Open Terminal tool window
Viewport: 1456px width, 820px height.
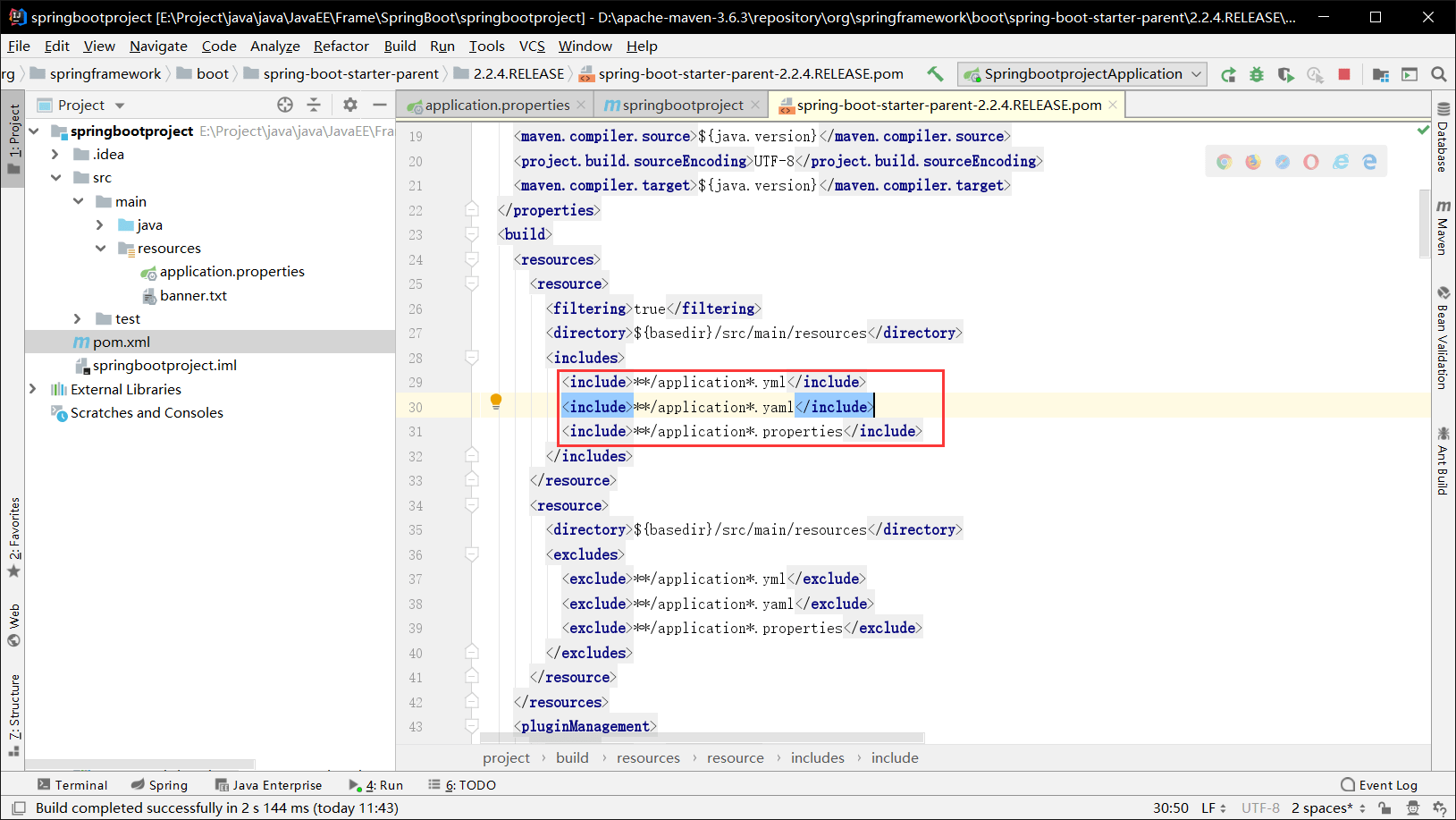(x=72, y=785)
